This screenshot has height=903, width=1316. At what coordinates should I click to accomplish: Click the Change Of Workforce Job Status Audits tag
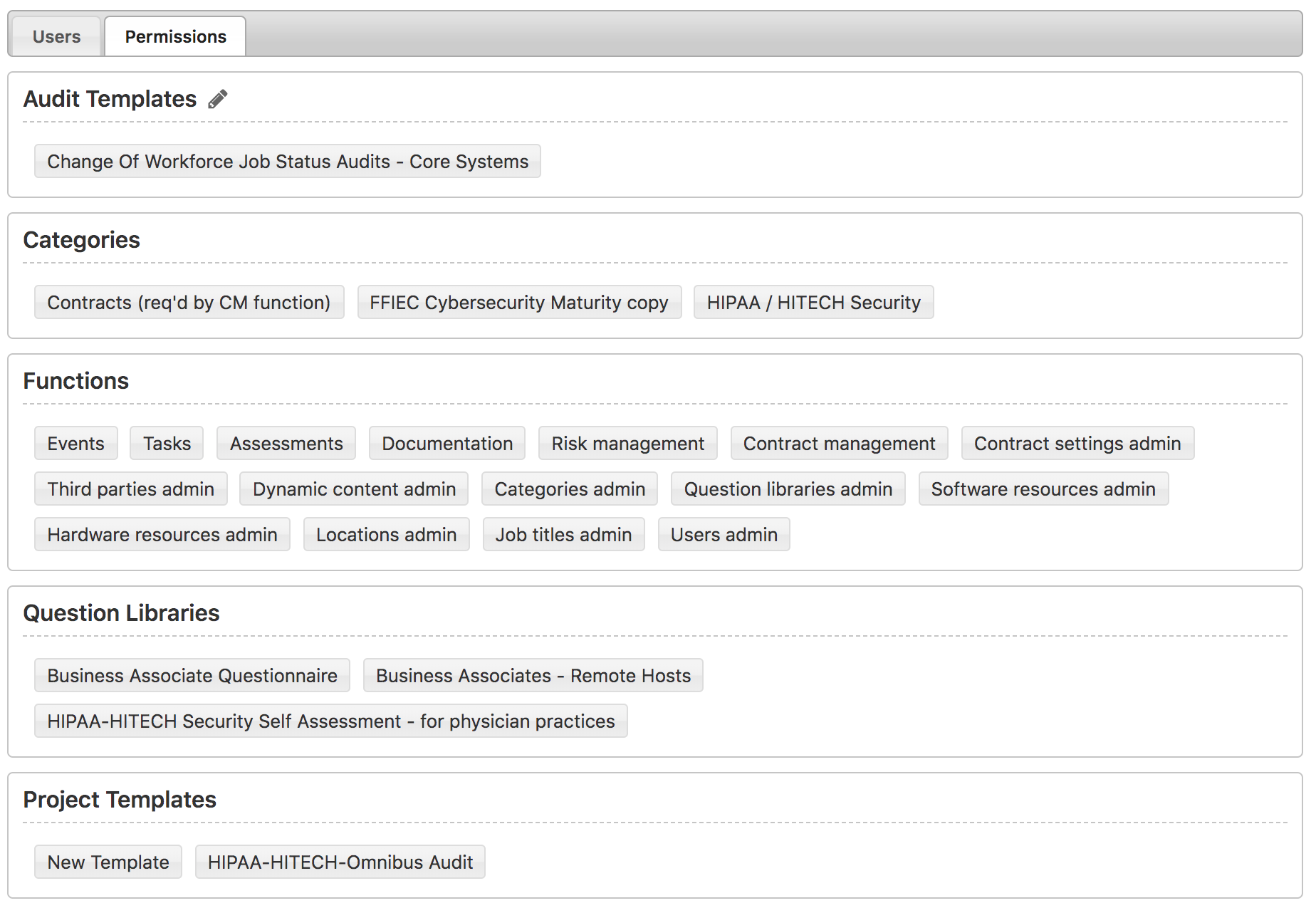[x=288, y=162]
